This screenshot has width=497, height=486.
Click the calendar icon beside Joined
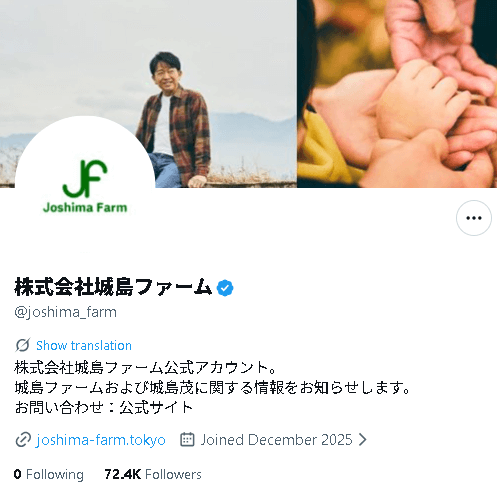(187, 439)
